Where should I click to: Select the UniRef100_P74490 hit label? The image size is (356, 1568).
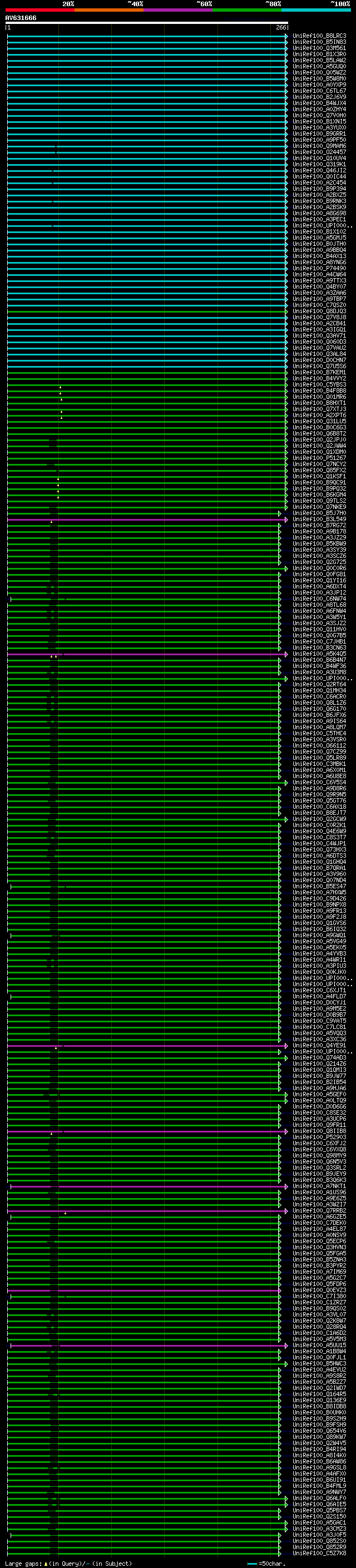[x=319, y=268]
